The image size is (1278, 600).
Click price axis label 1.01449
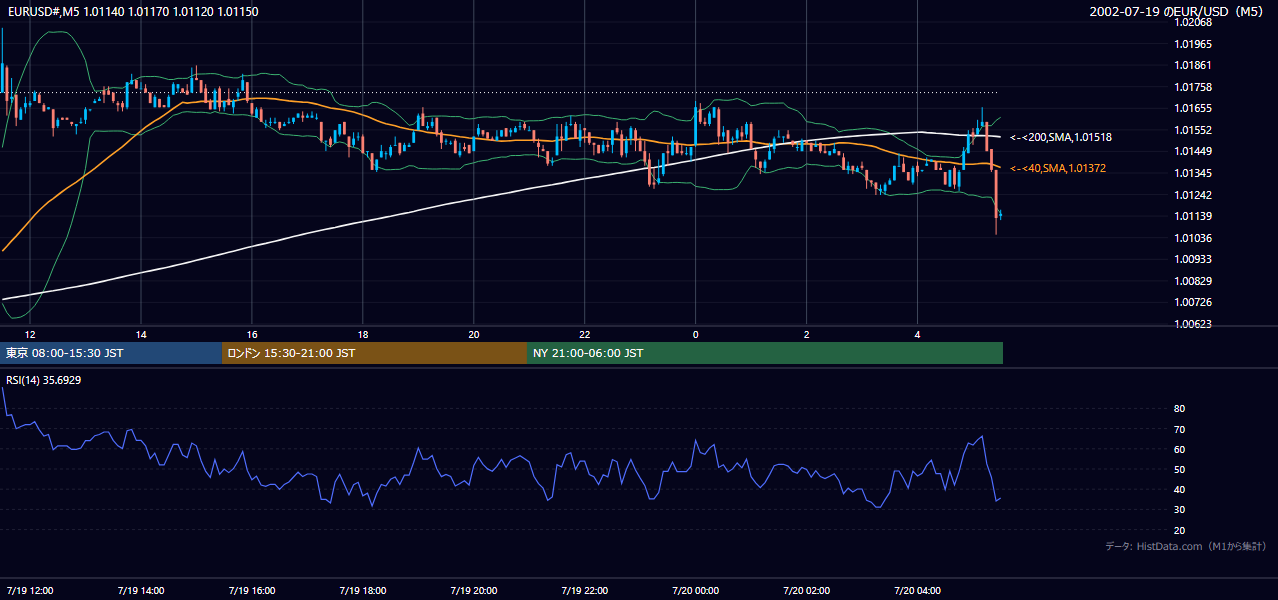pyautogui.click(x=1193, y=151)
